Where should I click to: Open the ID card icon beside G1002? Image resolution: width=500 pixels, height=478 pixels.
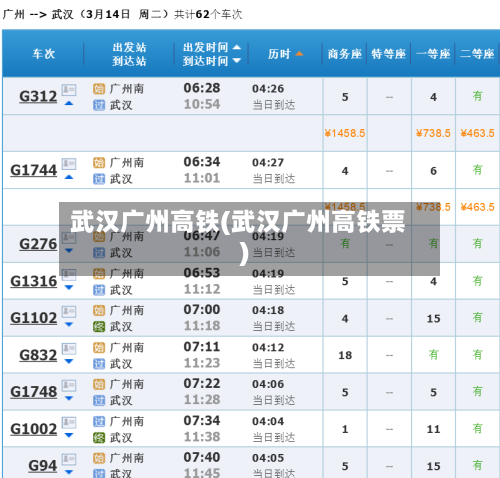coord(69,422)
